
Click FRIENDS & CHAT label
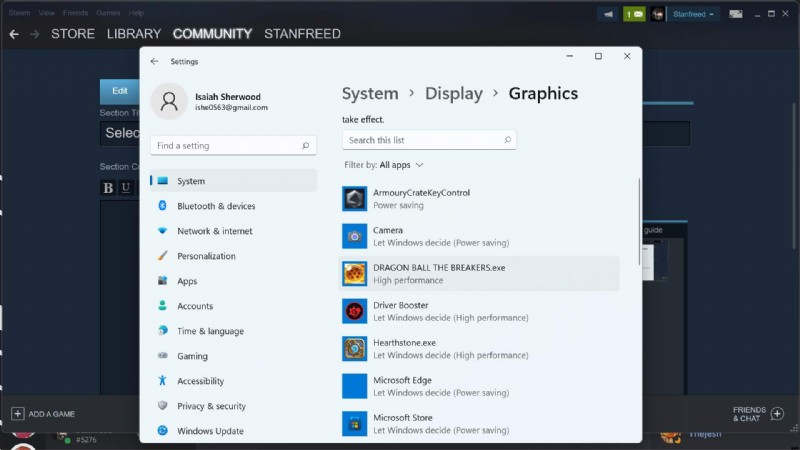click(749, 414)
